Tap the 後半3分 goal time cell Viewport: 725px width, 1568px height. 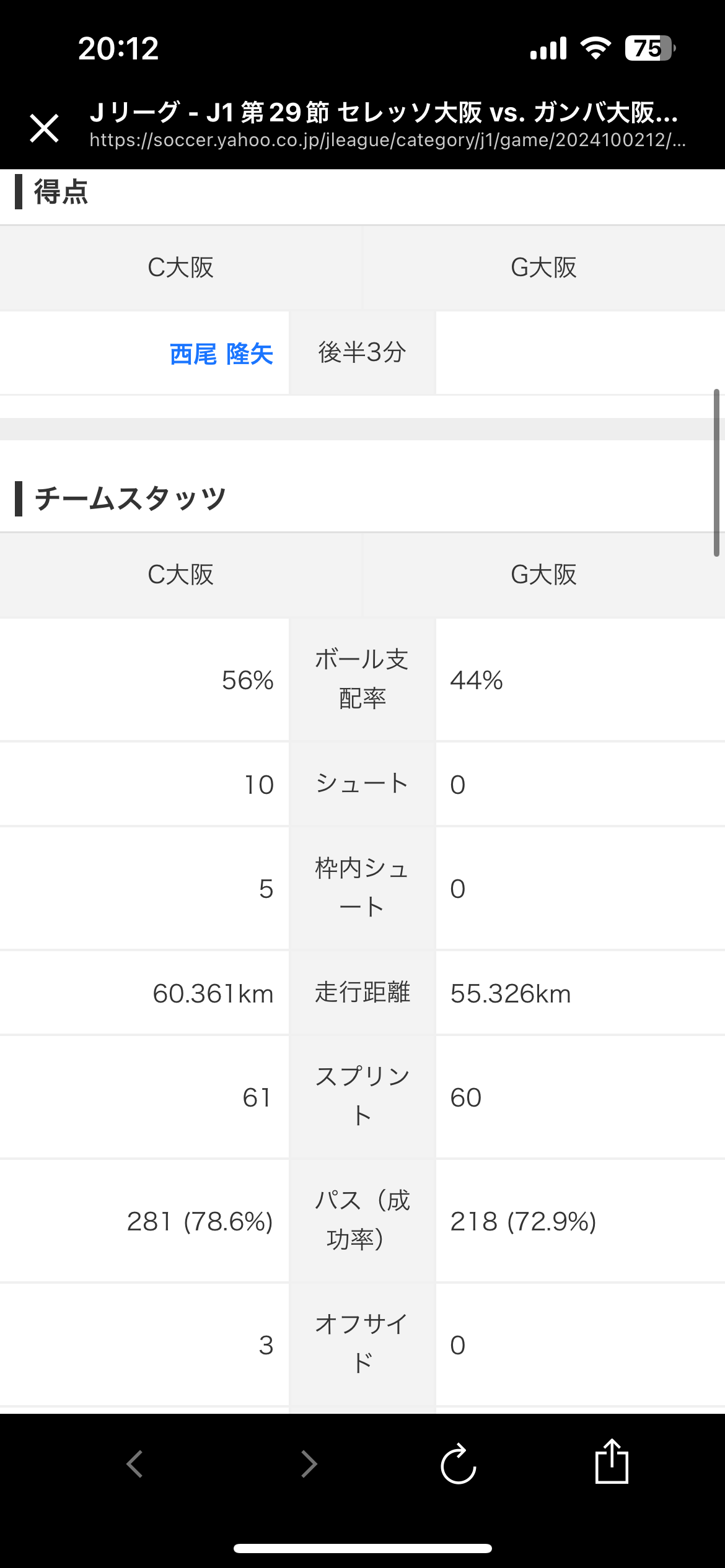(x=362, y=352)
